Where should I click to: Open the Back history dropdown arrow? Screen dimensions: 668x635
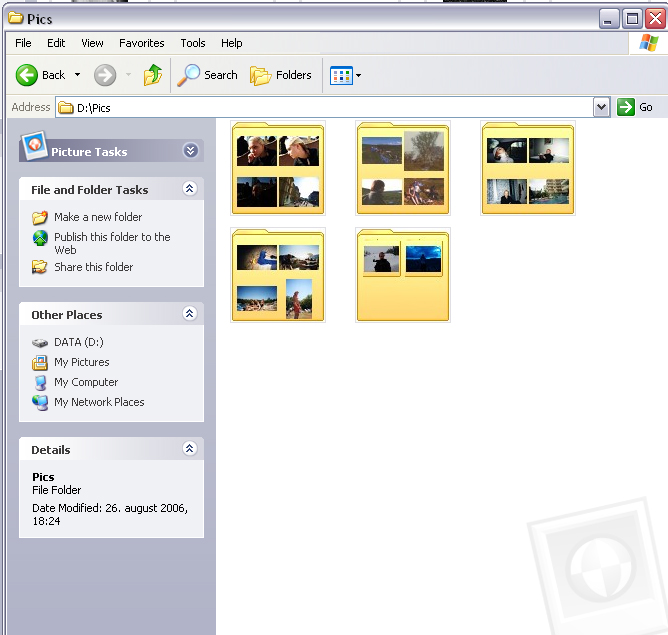77,75
